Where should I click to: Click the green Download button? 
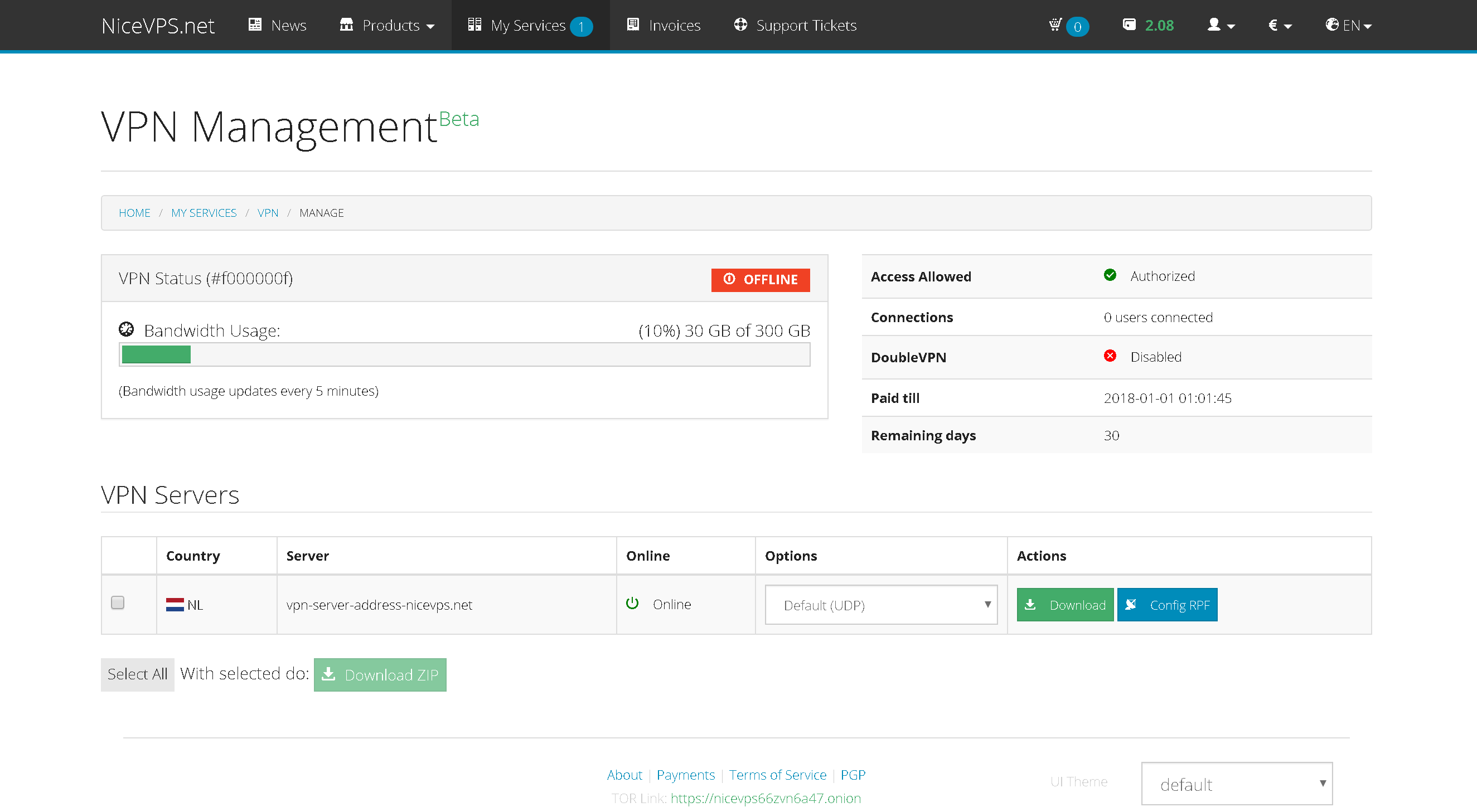[x=1064, y=605]
